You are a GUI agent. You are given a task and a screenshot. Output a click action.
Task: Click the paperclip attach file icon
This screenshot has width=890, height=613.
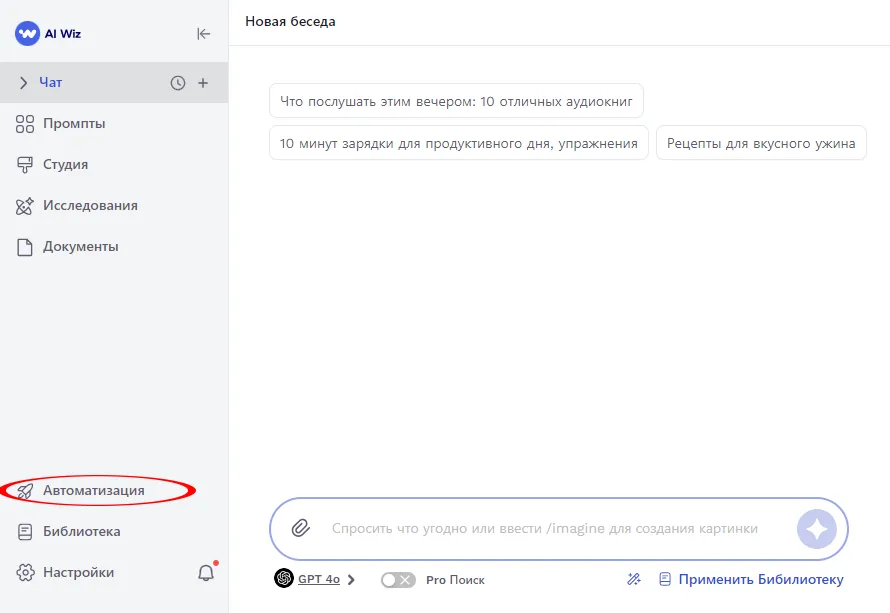300,528
